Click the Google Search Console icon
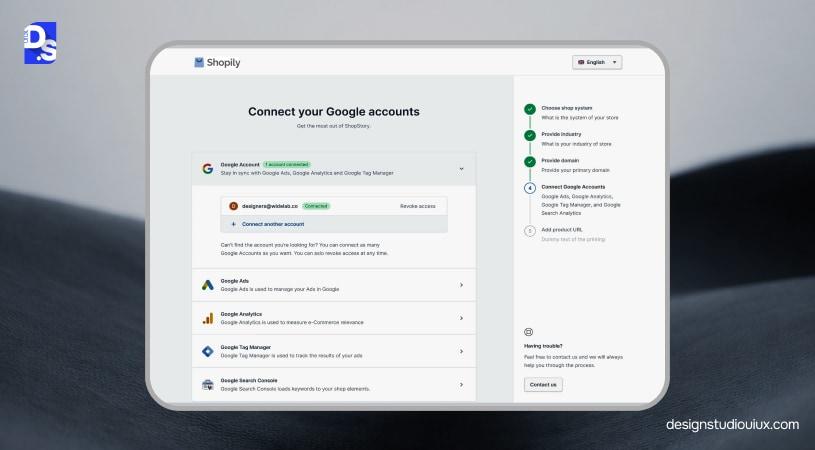Image resolution: width=815 pixels, height=450 pixels. [x=207, y=385]
